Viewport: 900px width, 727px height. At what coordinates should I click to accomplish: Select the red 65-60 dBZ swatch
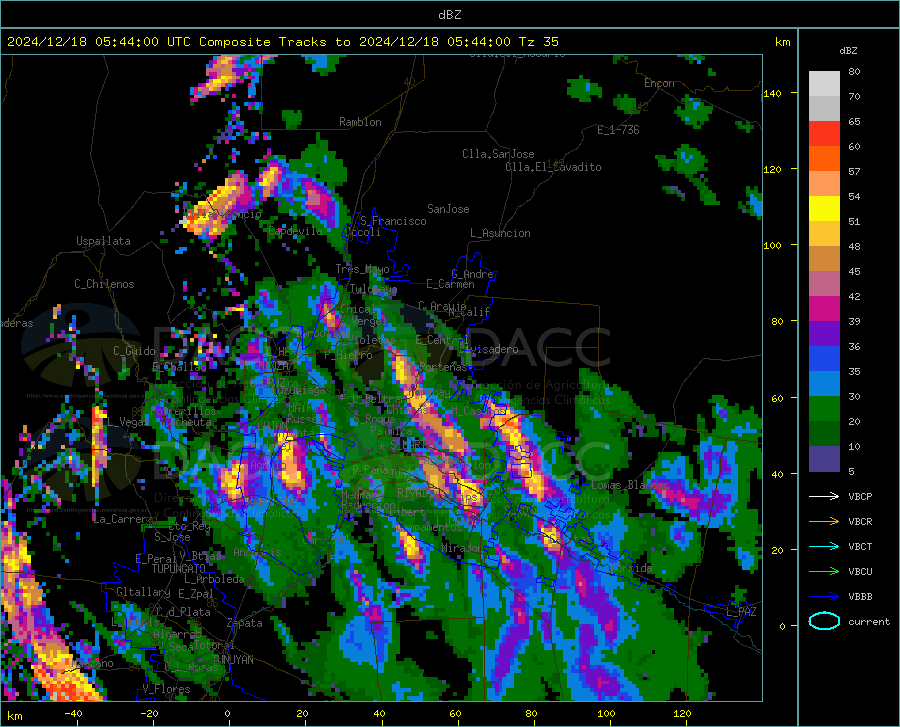click(824, 134)
